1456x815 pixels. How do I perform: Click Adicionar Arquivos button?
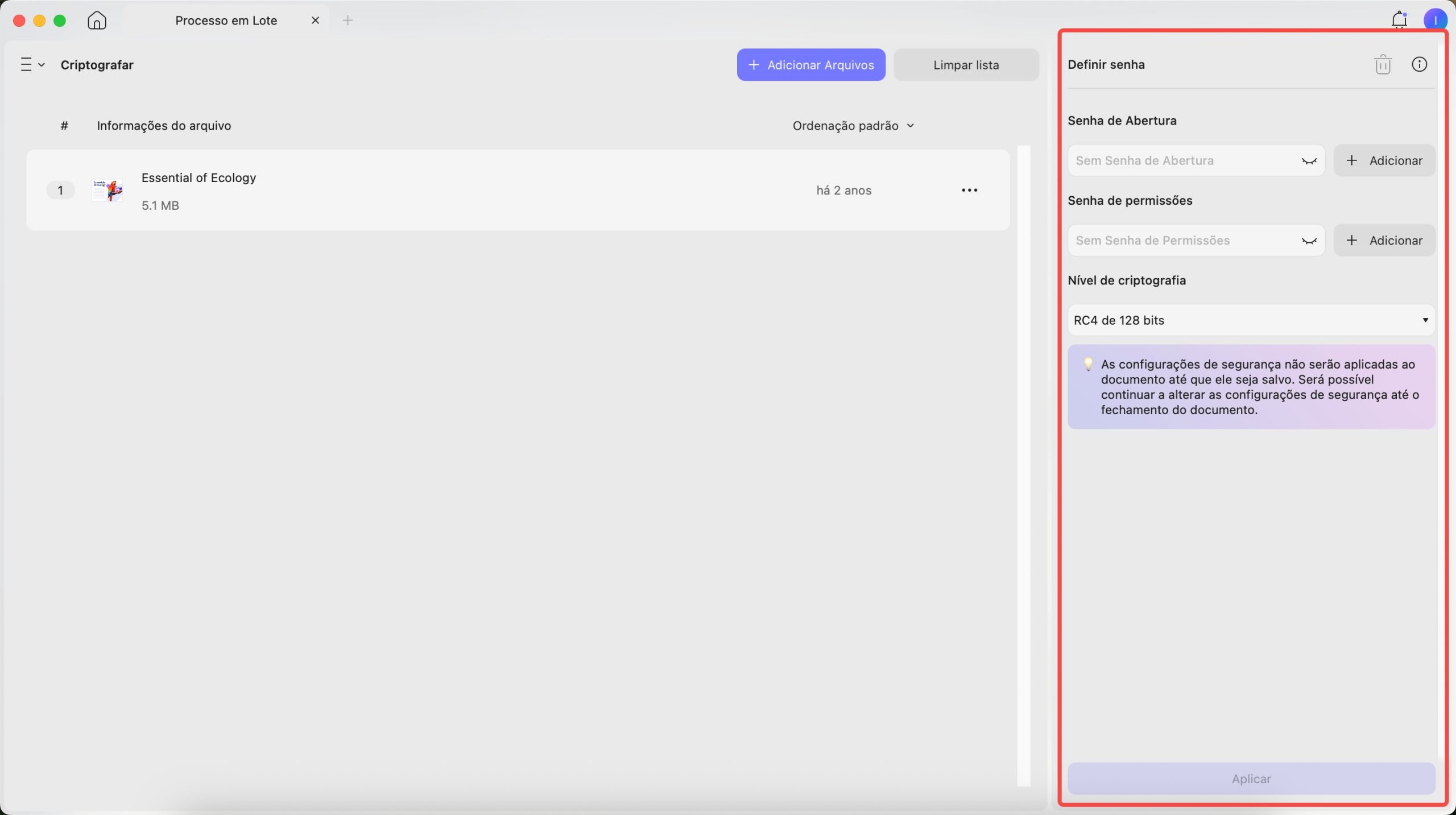click(x=811, y=65)
